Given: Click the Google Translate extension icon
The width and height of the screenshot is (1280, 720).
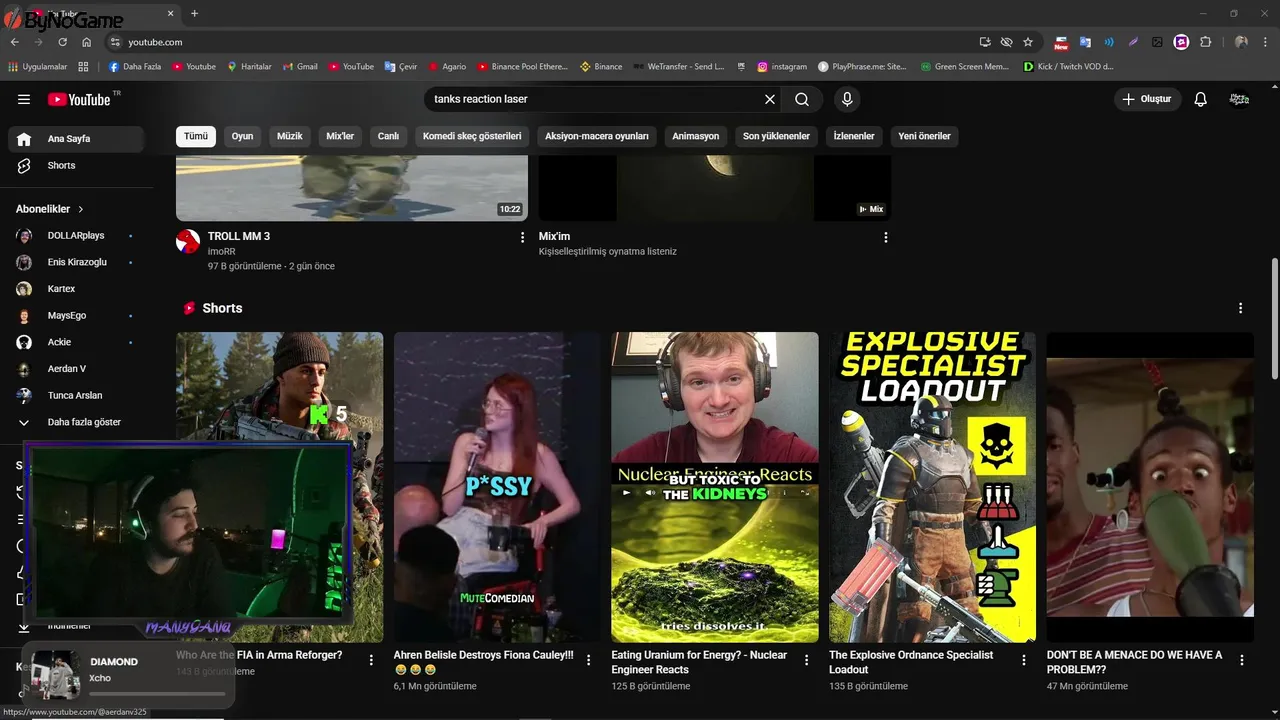Looking at the screenshot, I should point(1085,42).
